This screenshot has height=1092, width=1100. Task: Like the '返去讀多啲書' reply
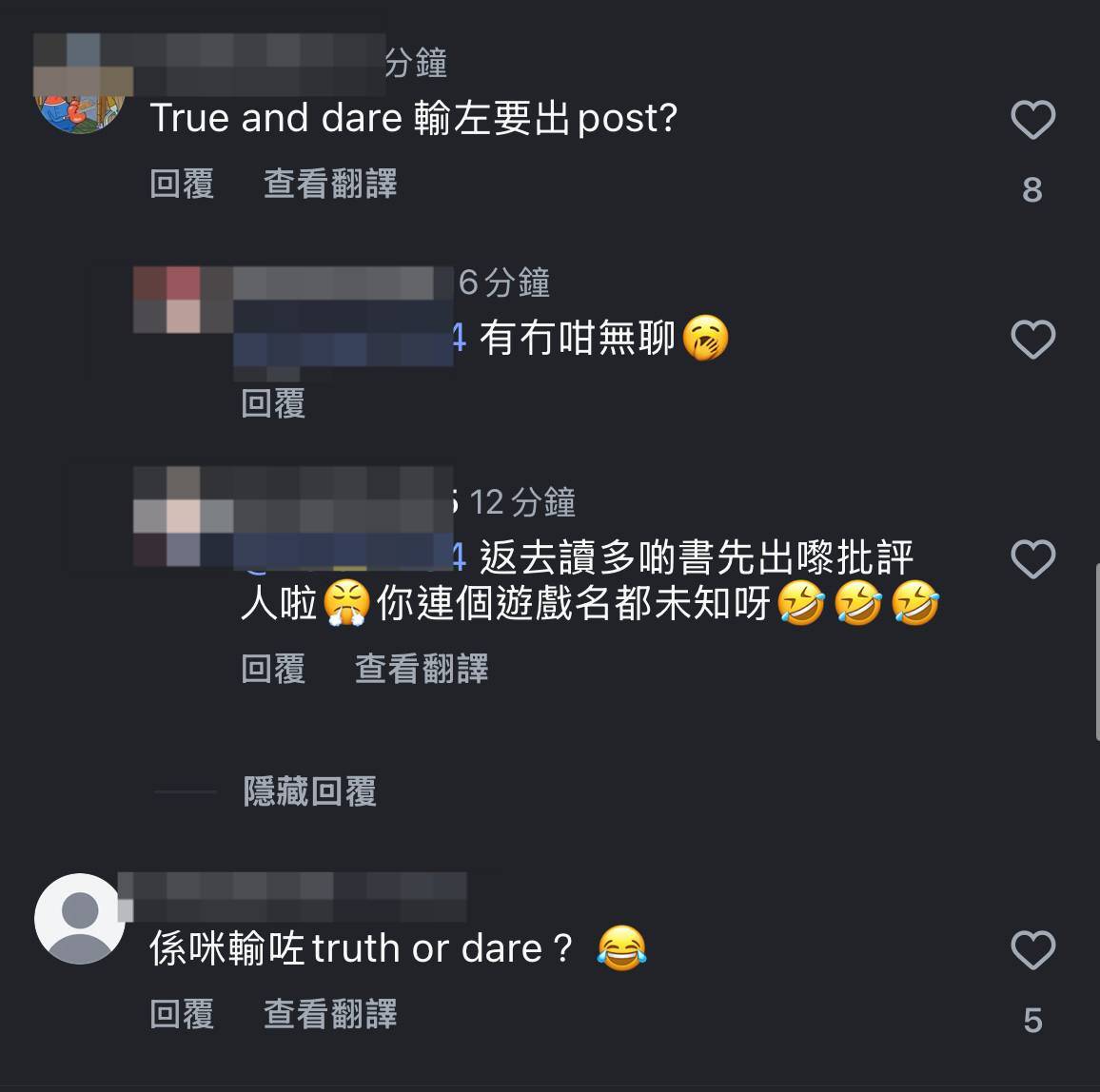pyautogui.click(x=1032, y=558)
